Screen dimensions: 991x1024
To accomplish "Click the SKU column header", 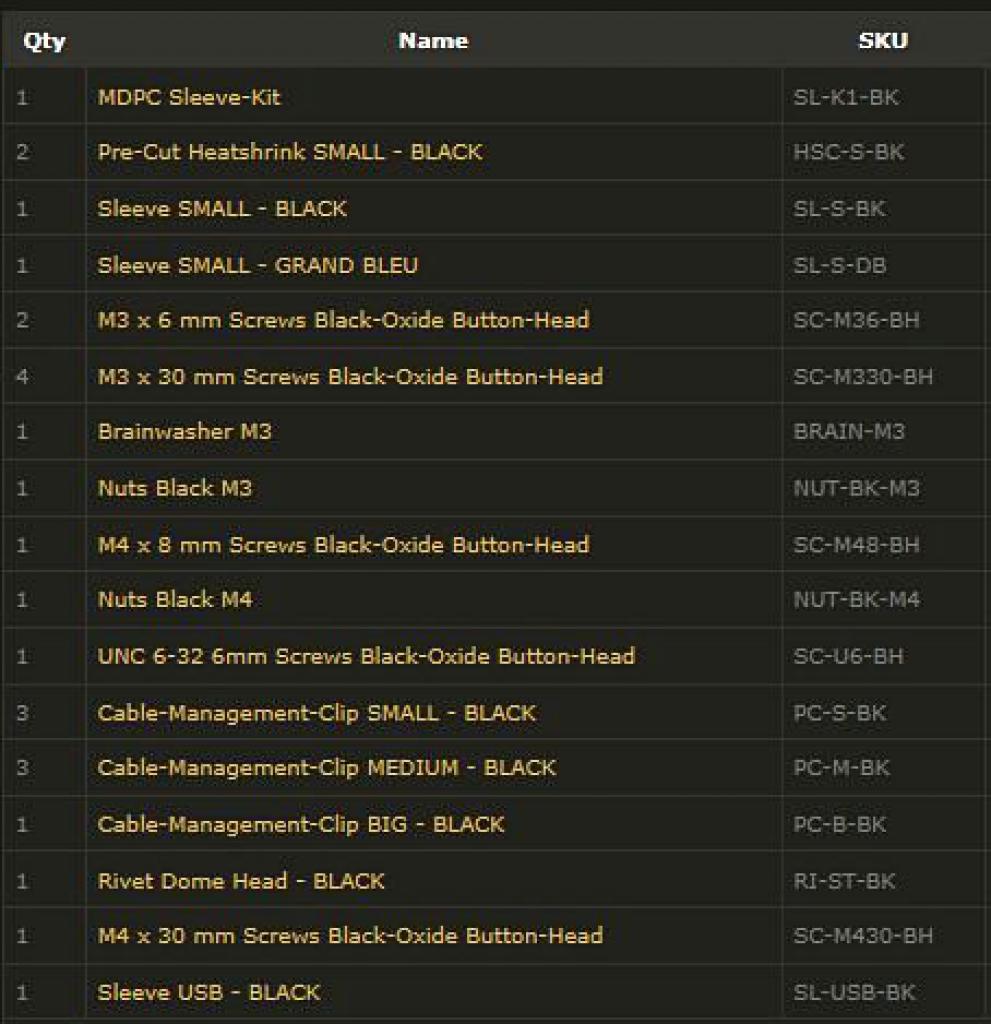I will point(883,40).
